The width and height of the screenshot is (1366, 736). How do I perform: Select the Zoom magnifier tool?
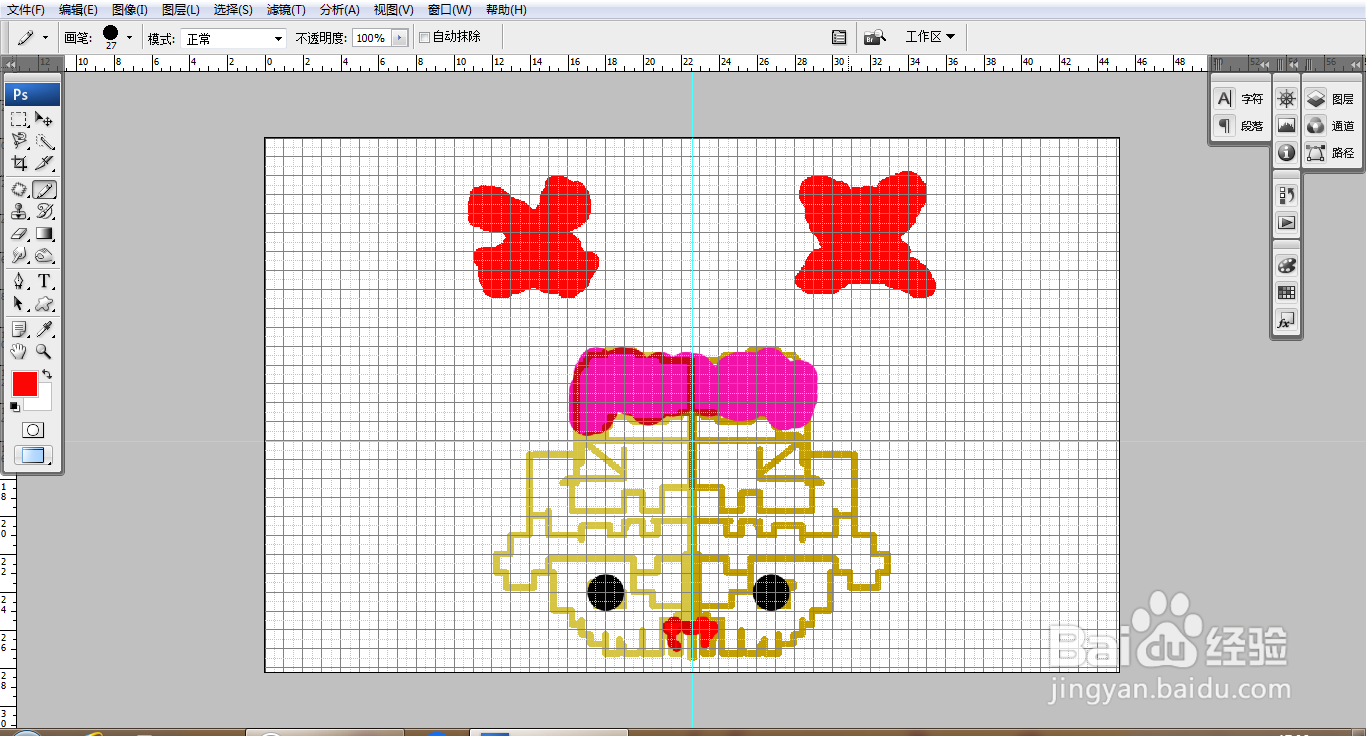pyautogui.click(x=44, y=351)
